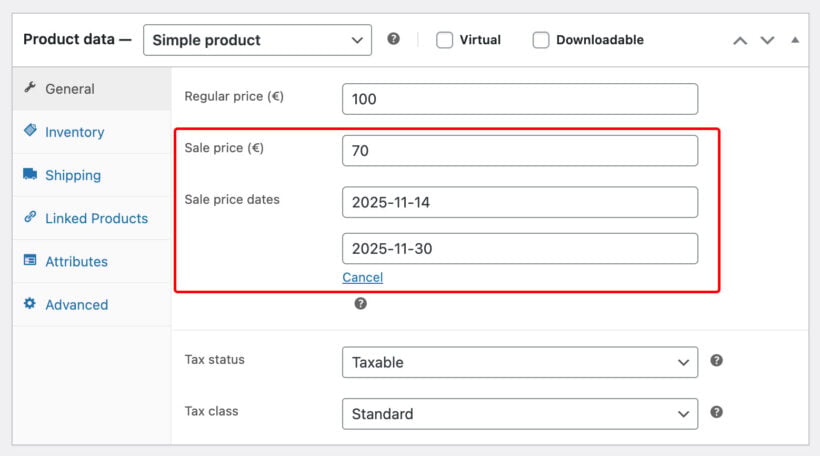This screenshot has height=456, width=820.
Task: Move Product data panel down
Action: 767,40
